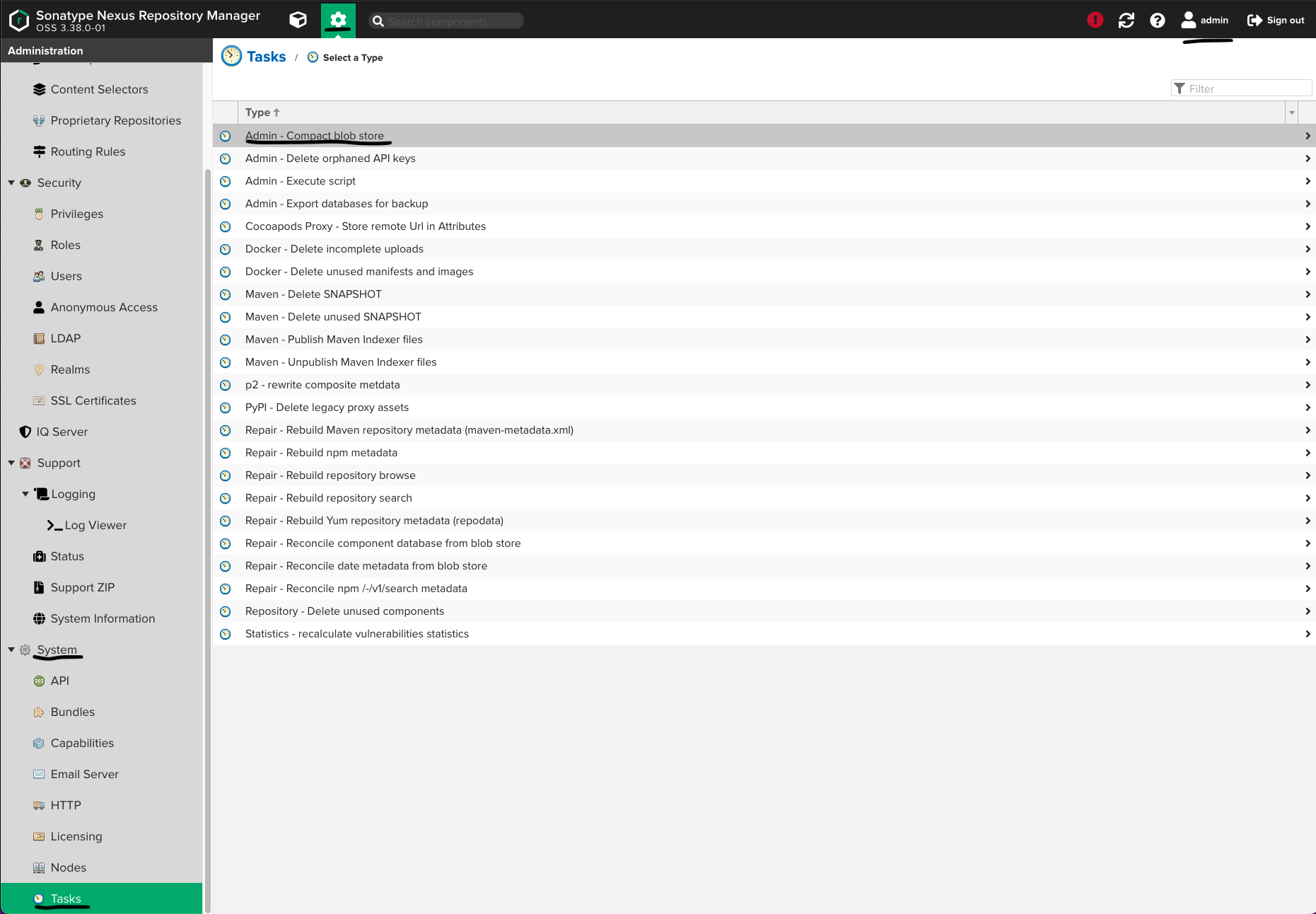Open the Type column menu arrow
1316x914 pixels.
pyautogui.click(x=1291, y=112)
